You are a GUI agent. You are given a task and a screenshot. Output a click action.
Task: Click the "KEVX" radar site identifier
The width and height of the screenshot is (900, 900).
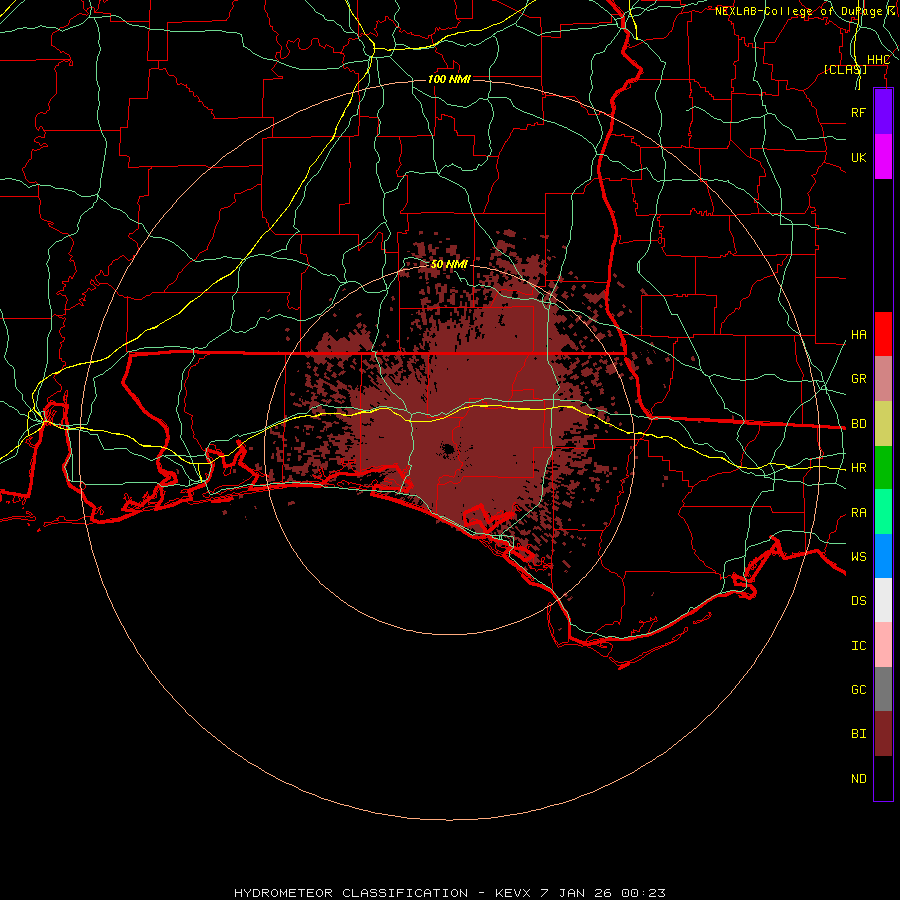(x=513, y=893)
